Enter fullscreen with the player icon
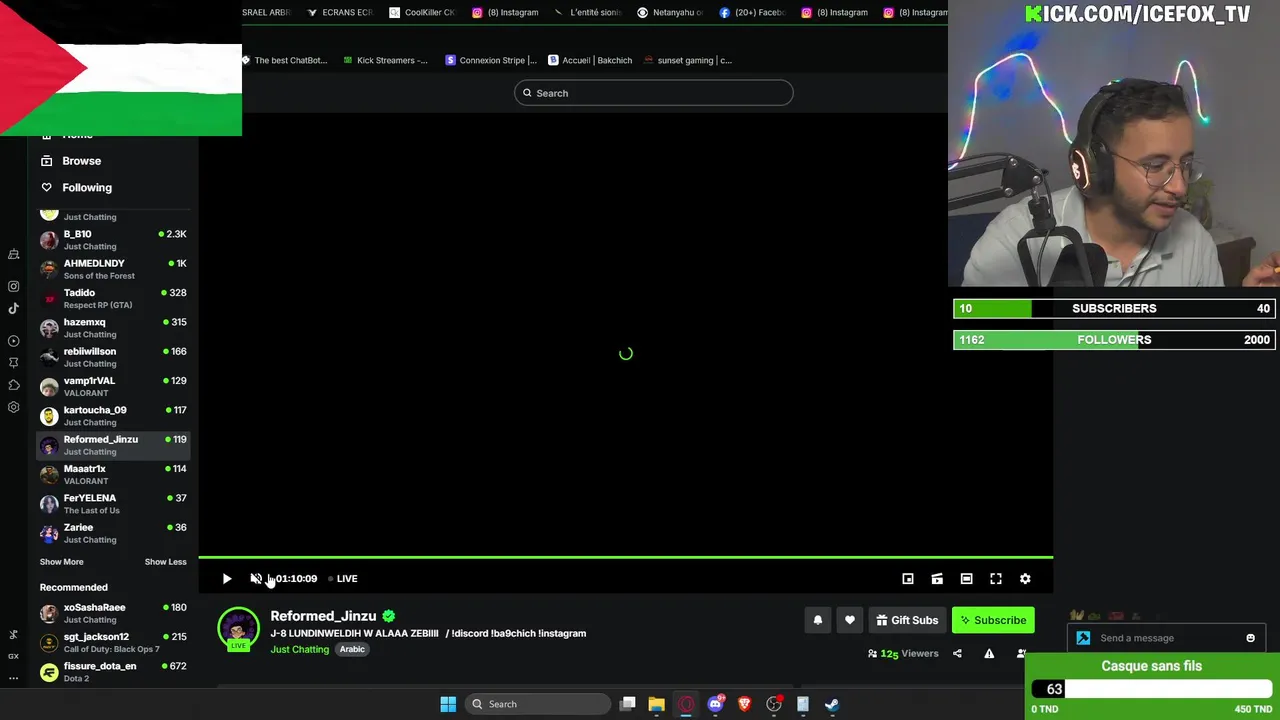Image resolution: width=1280 pixels, height=720 pixels. 996,579
